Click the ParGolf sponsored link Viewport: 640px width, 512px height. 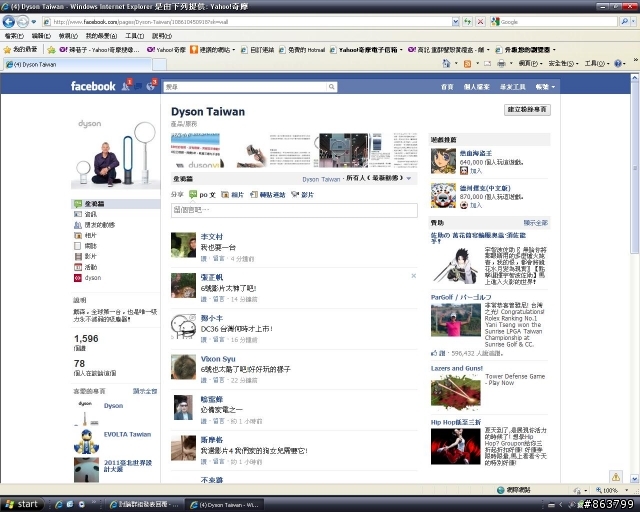click(461, 297)
